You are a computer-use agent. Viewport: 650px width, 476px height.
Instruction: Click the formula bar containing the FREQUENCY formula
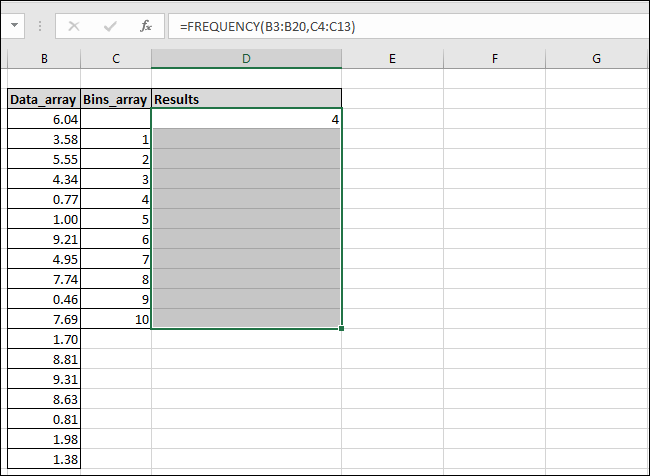coord(400,26)
